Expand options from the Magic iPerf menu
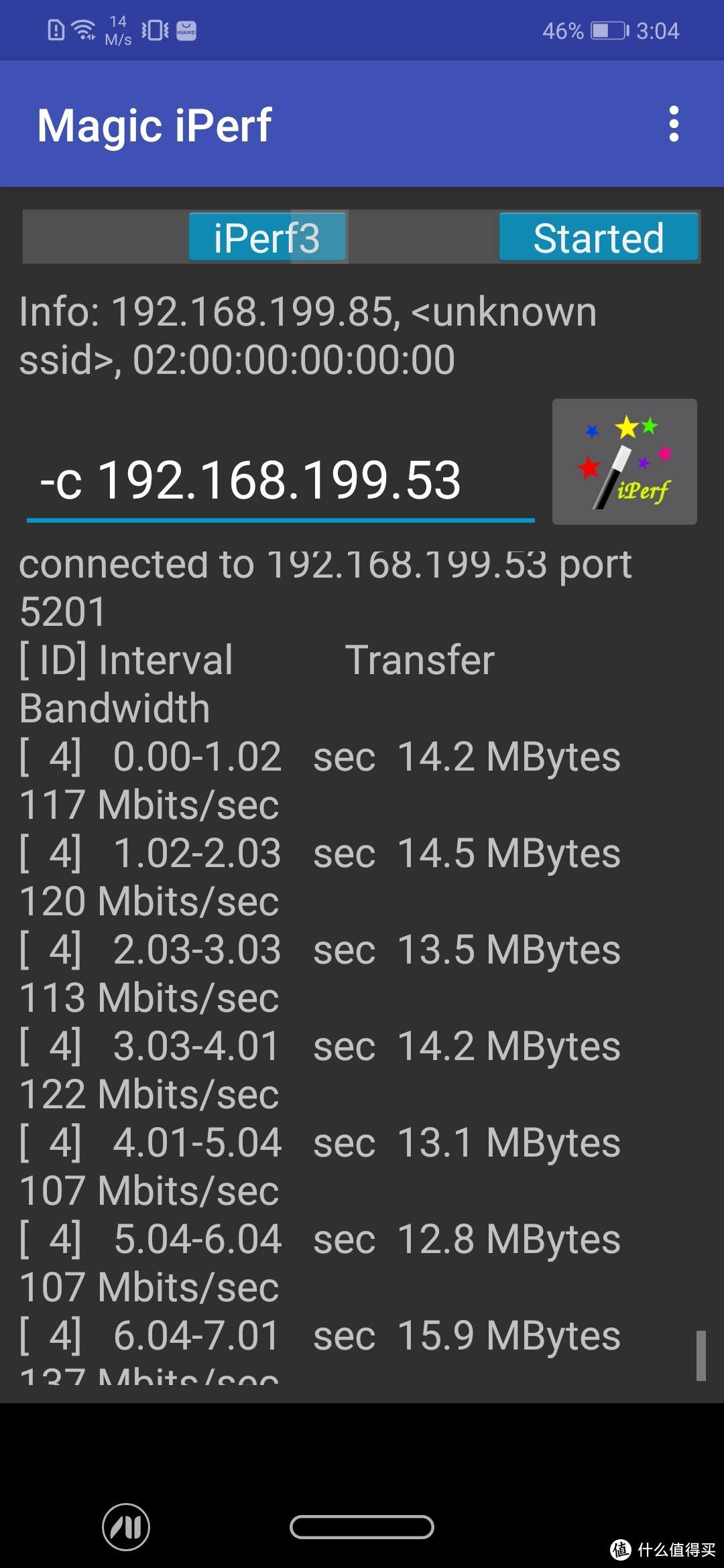Image resolution: width=724 pixels, height=1568 pixels. 673,123
